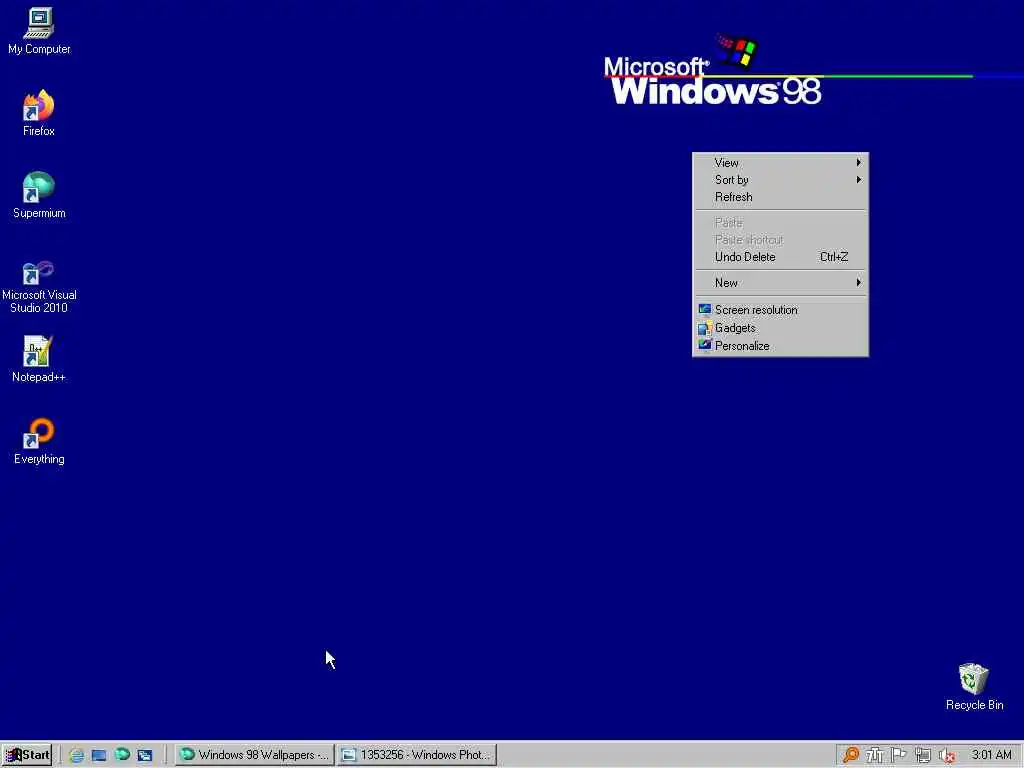Select the Recycle Bin desktop icon
The image size is (1024, 768).
coord(974,686)
